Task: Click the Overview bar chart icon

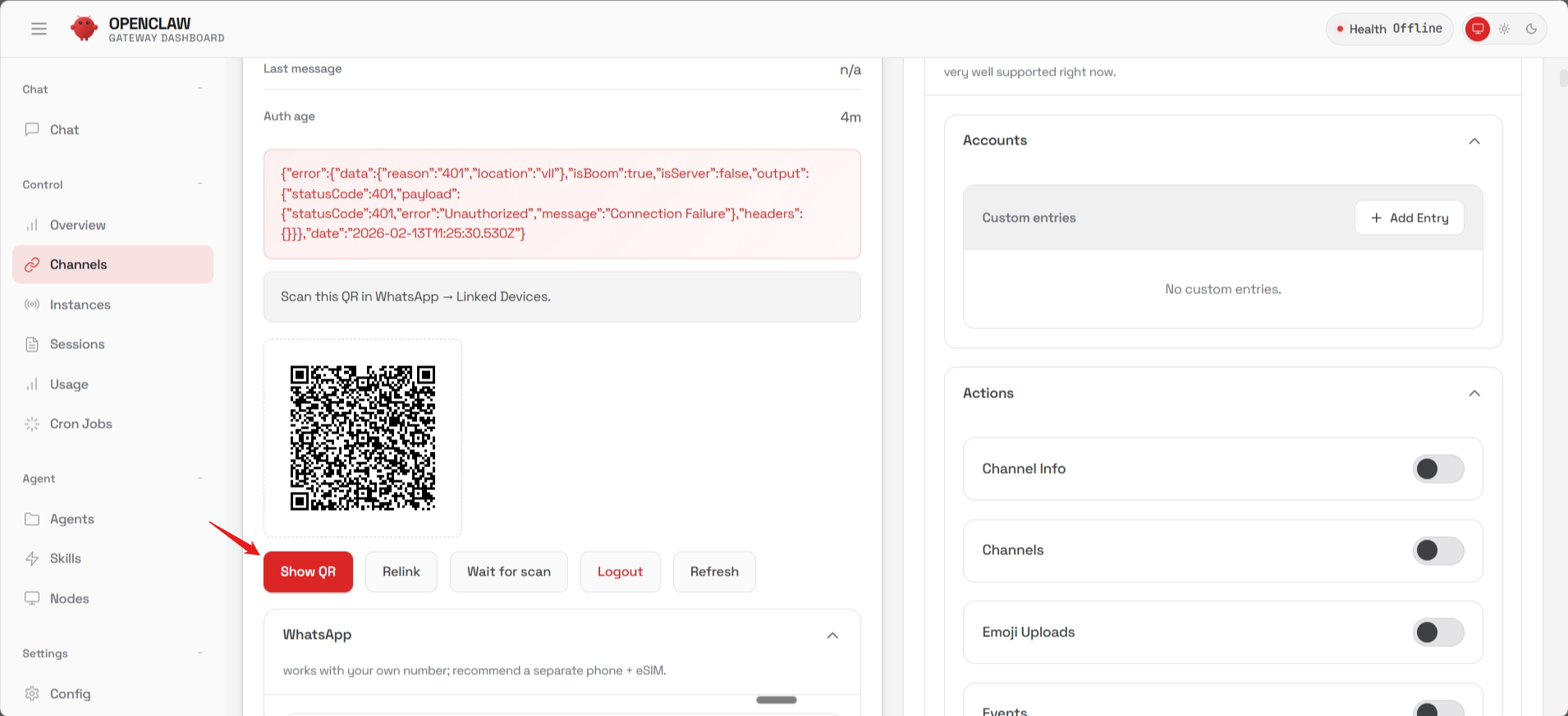Action: [32, 225]
